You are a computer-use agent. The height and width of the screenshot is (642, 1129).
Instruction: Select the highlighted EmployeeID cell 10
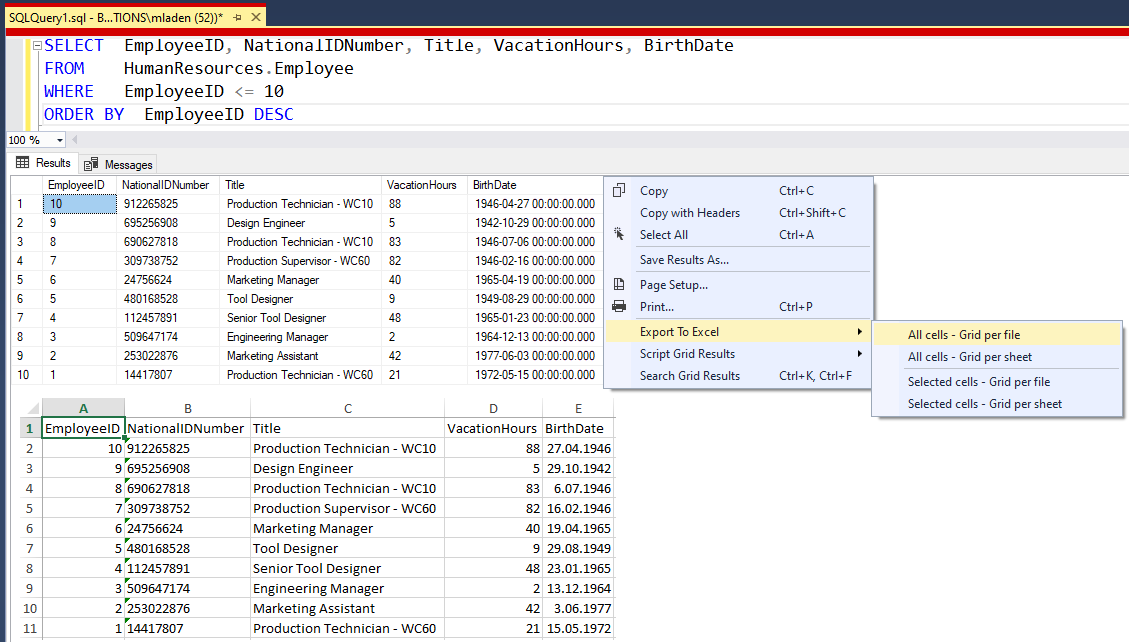tap(79, 204)
